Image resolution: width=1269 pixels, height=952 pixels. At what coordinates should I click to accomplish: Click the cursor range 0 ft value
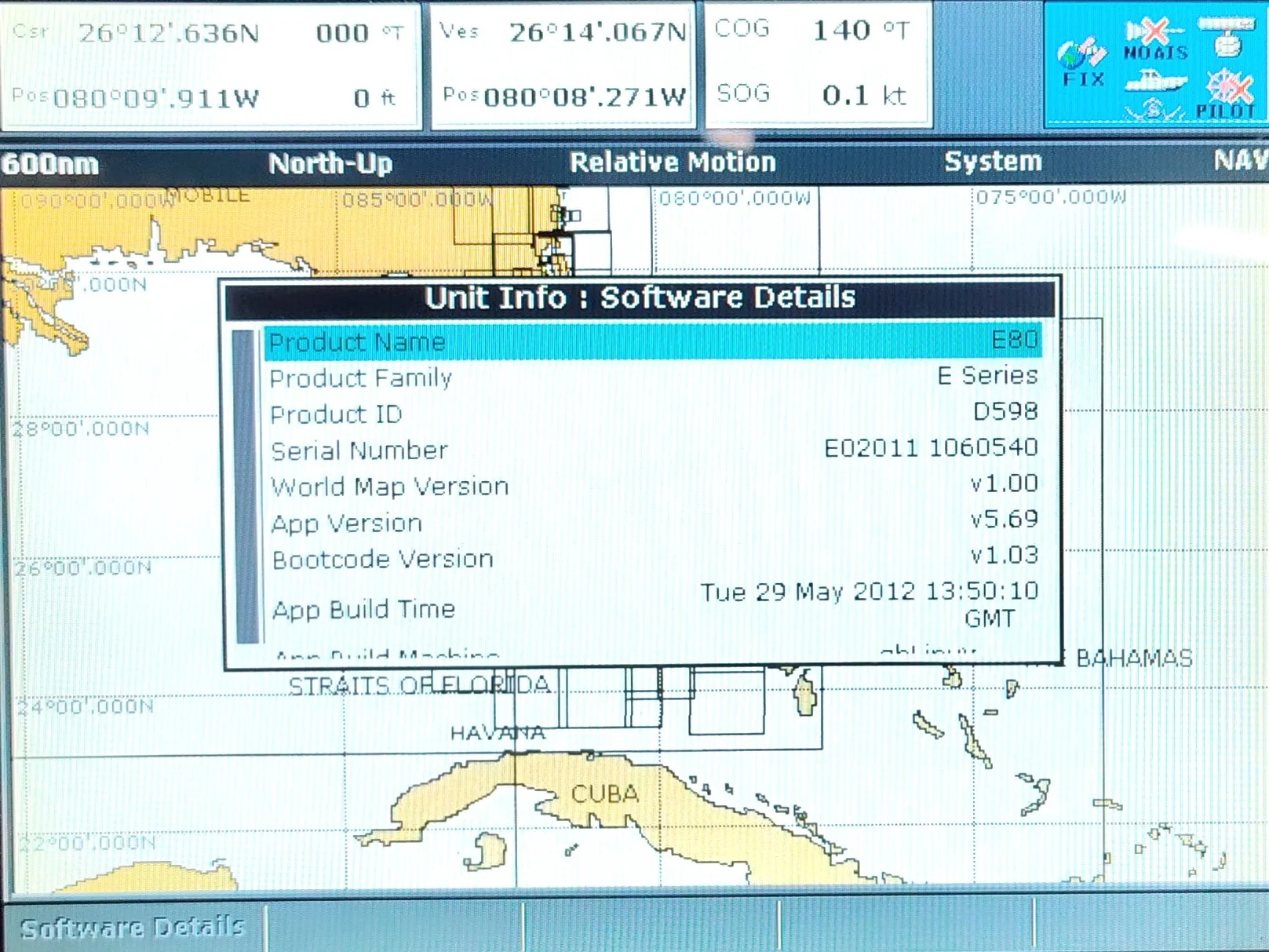pyautogui.click(x=374, y=97)
